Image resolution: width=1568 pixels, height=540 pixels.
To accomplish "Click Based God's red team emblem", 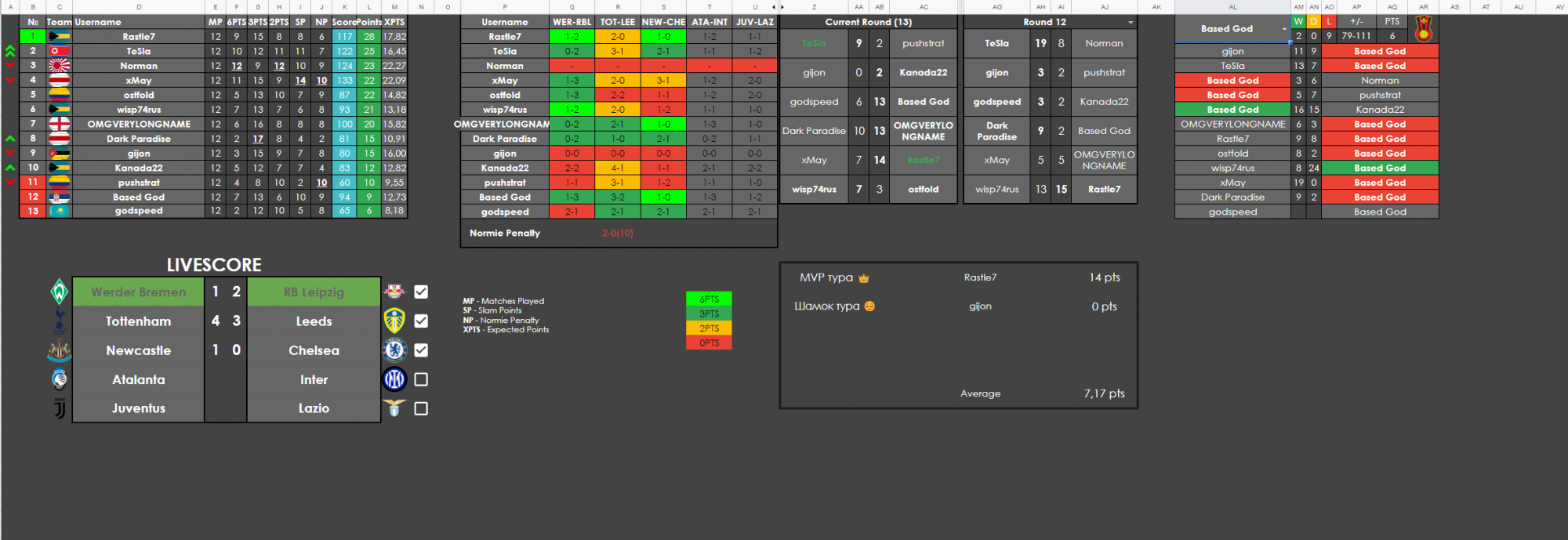I will [1423, 29].
